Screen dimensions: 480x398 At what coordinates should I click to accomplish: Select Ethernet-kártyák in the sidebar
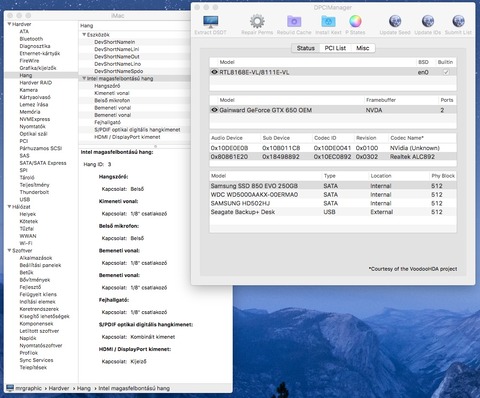click(x=40, y=53)
